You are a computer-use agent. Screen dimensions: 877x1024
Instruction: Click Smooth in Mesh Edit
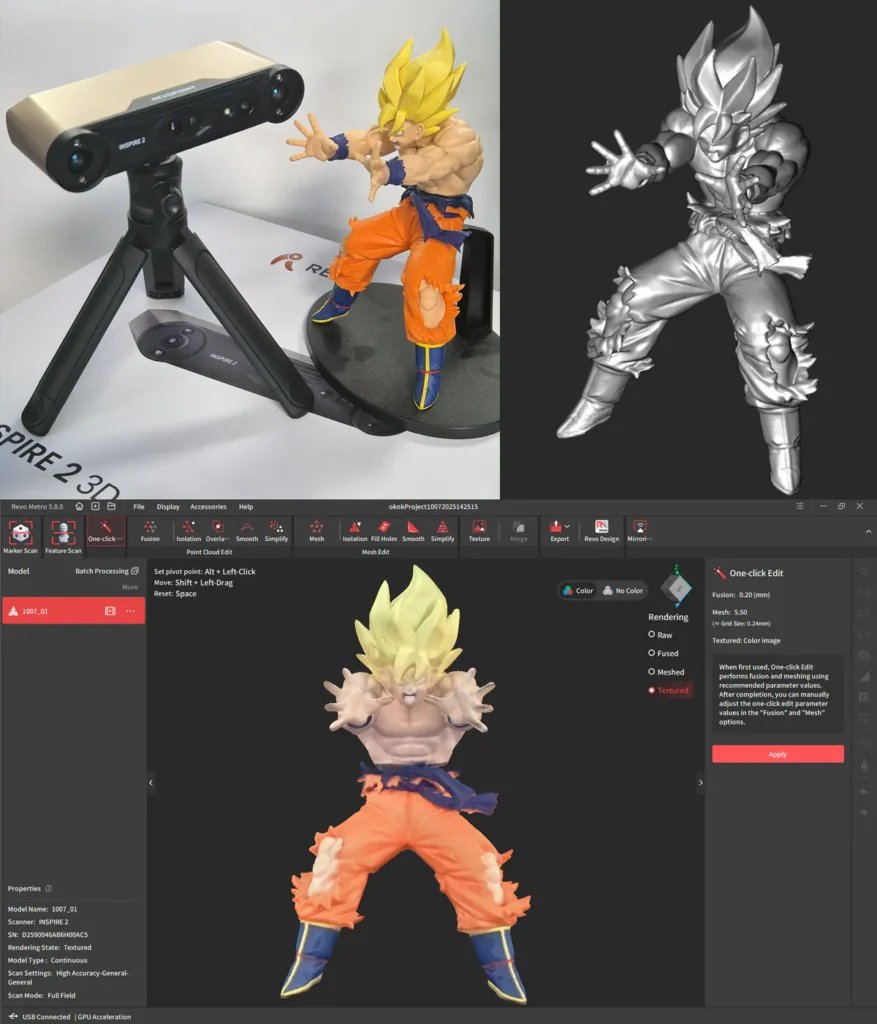tap(413, 532)
